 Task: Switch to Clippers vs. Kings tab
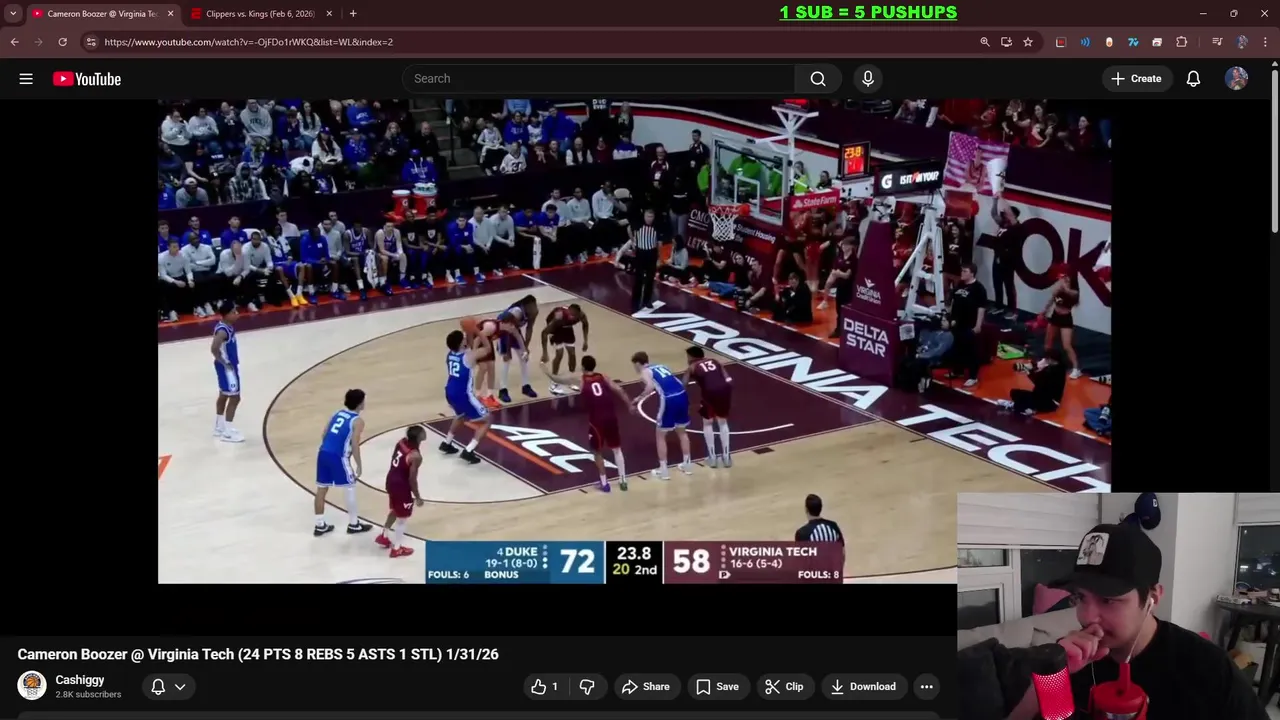260,14
